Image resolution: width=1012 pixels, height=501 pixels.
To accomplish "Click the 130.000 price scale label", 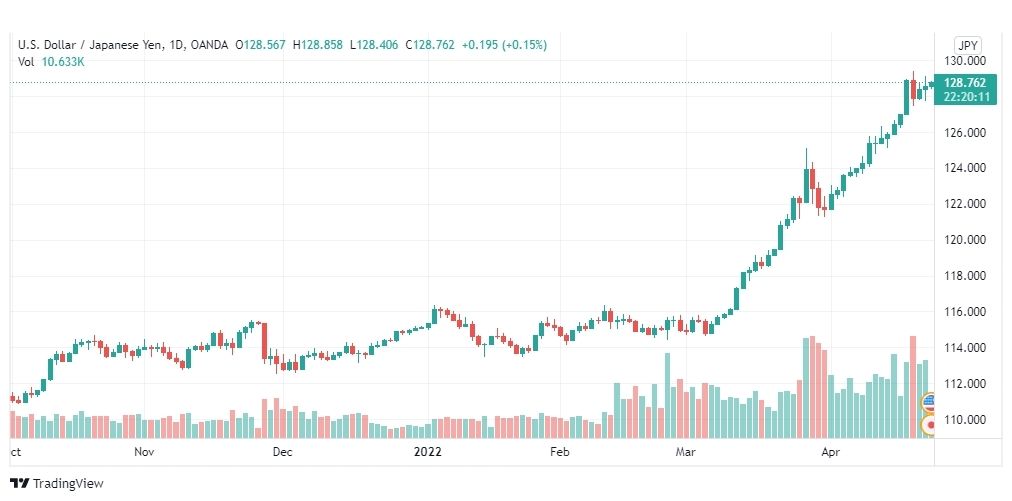I will tap(964, 61).
